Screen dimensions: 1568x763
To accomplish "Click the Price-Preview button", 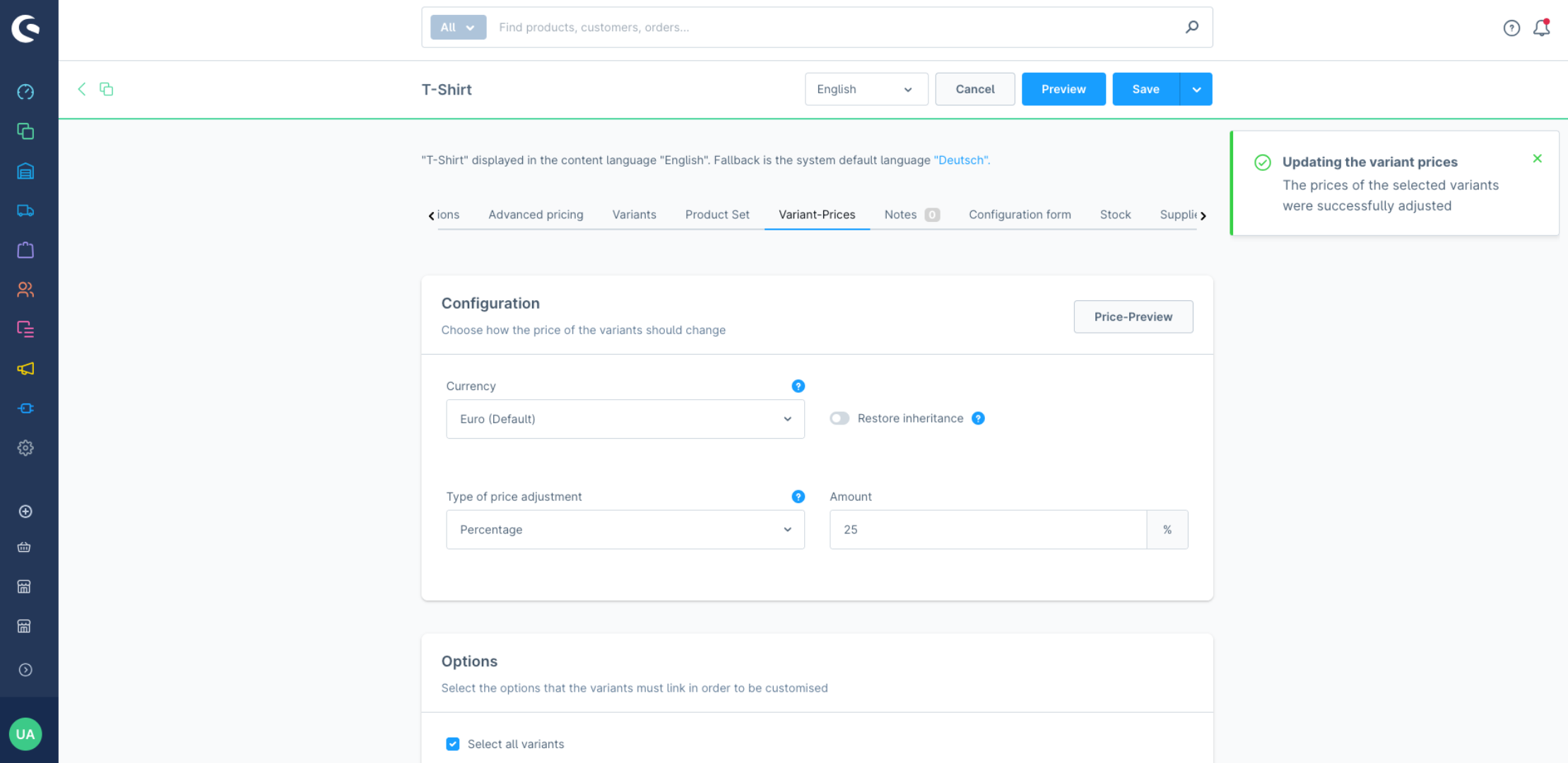I will point(1133,317).
